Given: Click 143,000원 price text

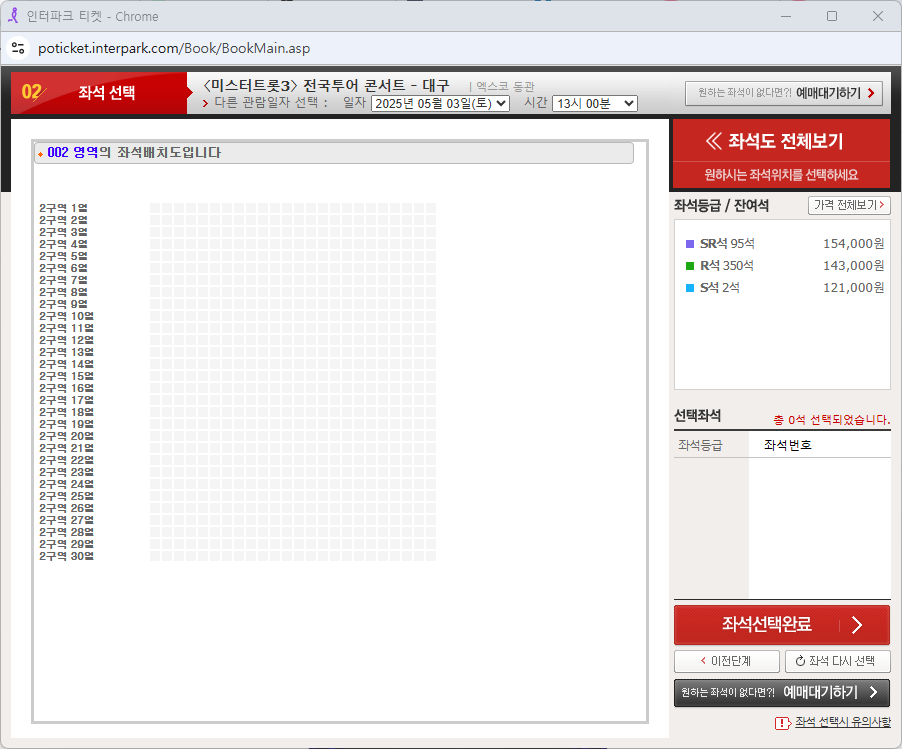Looking at the screenshot, I should 854,265.
